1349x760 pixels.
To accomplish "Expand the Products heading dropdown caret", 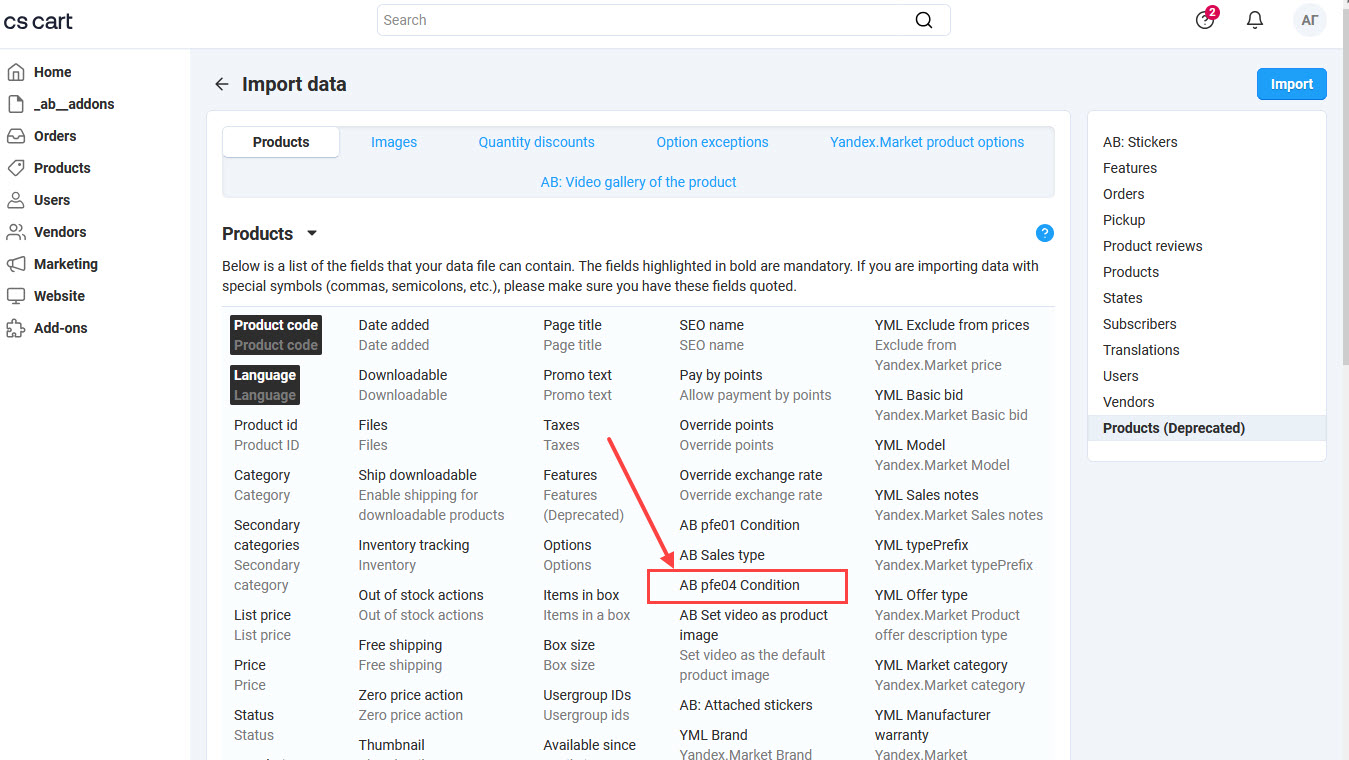I will 312,233.
